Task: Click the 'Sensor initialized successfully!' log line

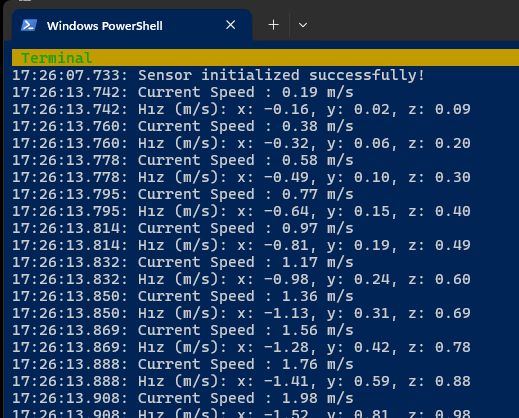Action: click(219, 75)
